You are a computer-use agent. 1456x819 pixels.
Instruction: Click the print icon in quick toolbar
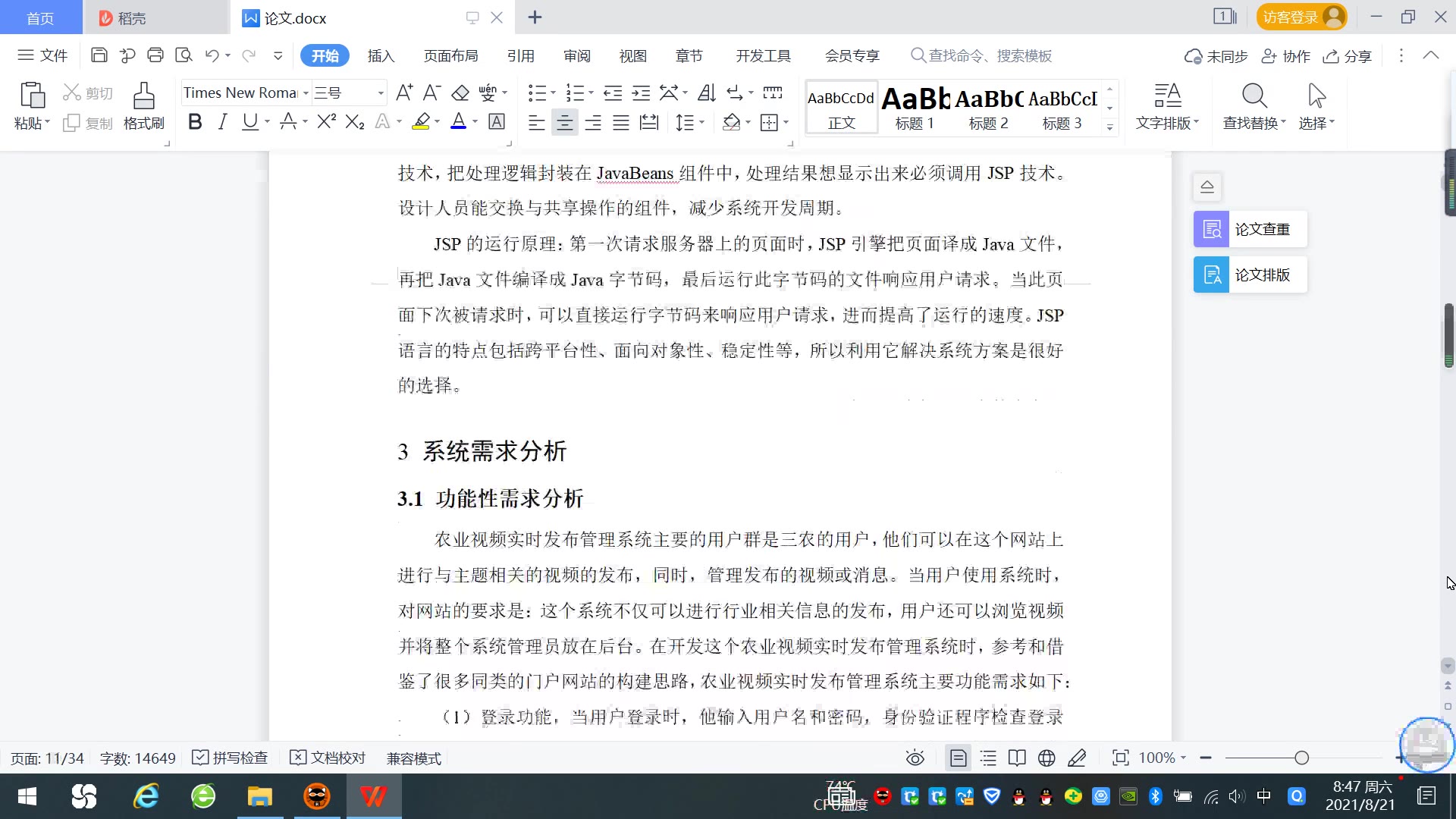click(155, 55)
